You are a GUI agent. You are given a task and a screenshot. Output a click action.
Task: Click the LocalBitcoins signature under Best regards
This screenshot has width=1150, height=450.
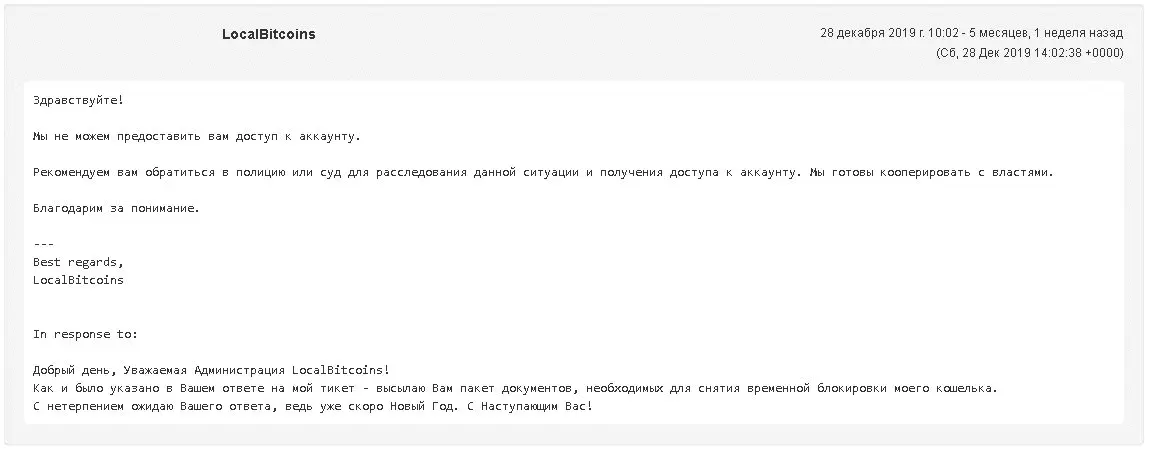(78, 280)
